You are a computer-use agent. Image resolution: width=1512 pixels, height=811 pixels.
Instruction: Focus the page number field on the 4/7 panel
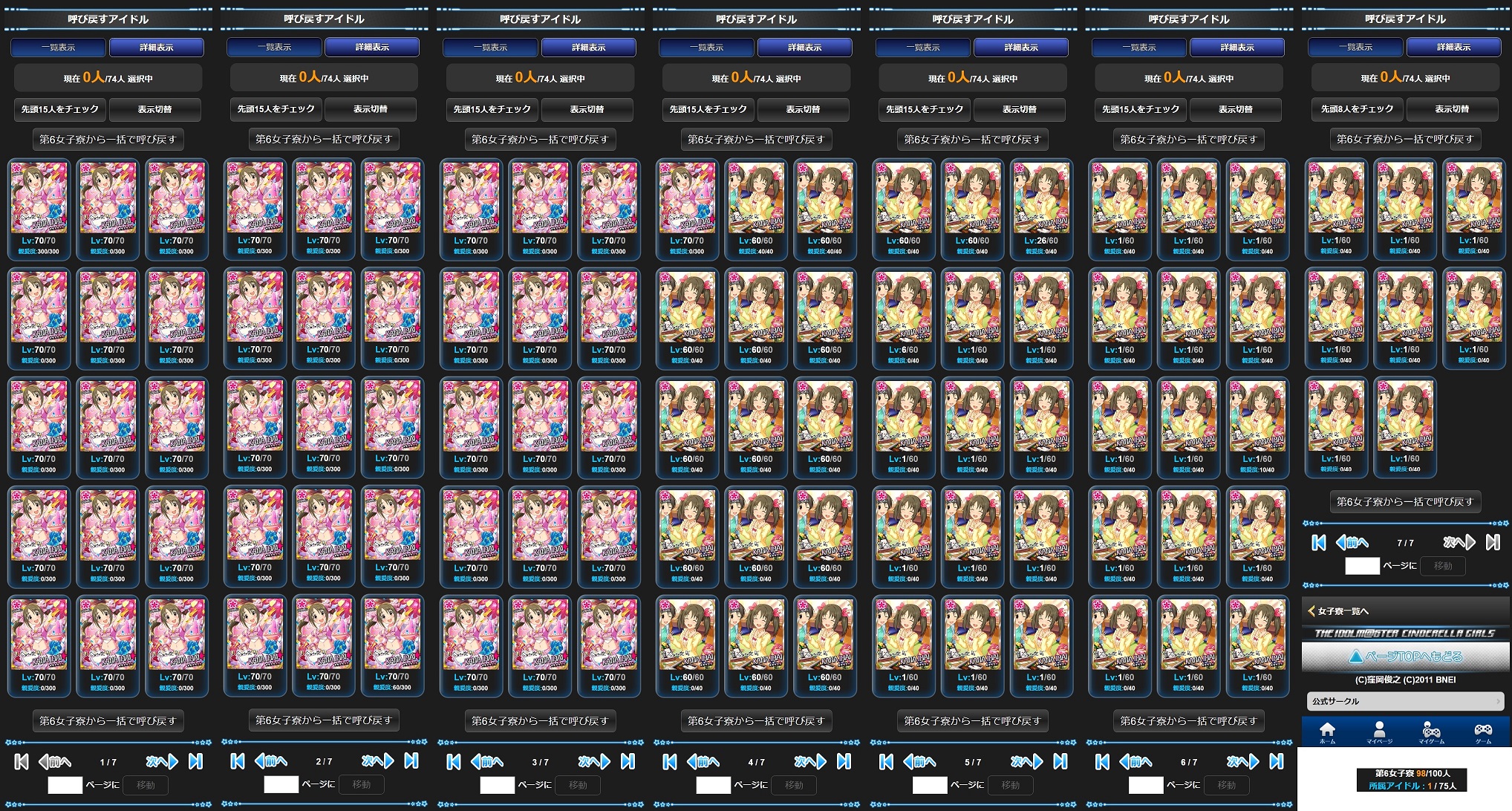coord(714,785)
